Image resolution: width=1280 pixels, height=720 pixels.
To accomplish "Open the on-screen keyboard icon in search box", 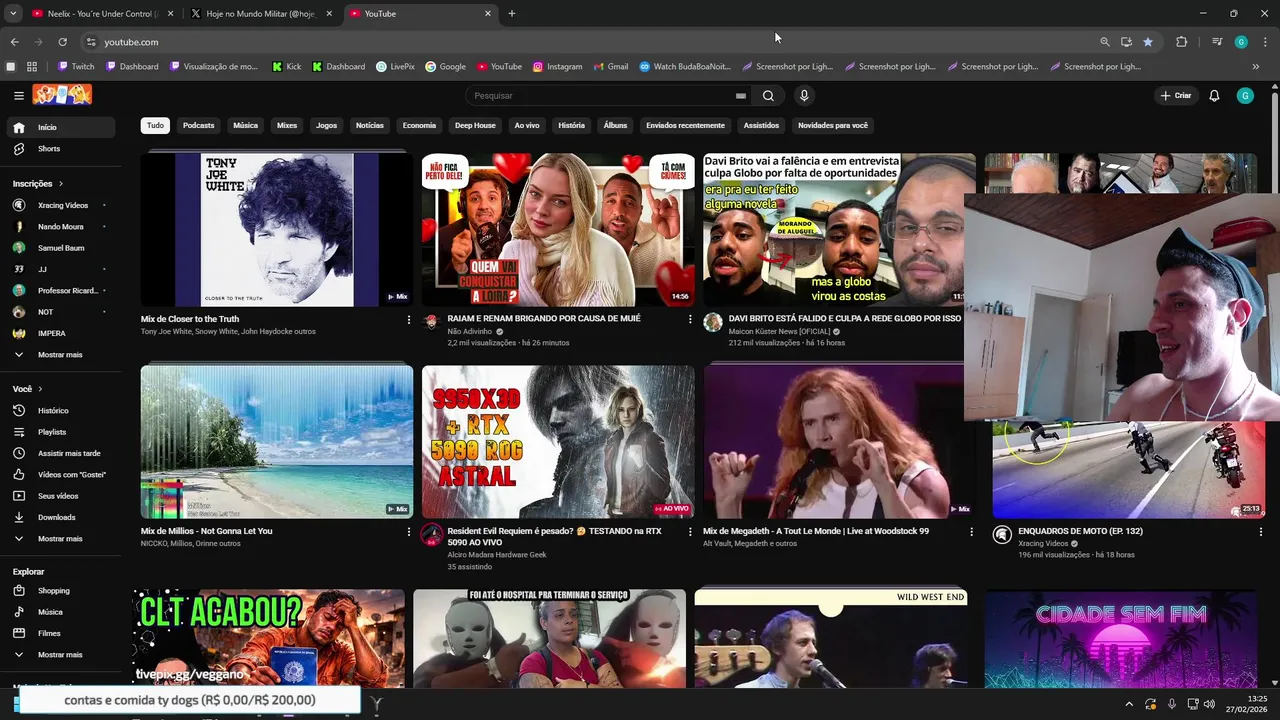I will pyautogui.click(x=741, y=96).
